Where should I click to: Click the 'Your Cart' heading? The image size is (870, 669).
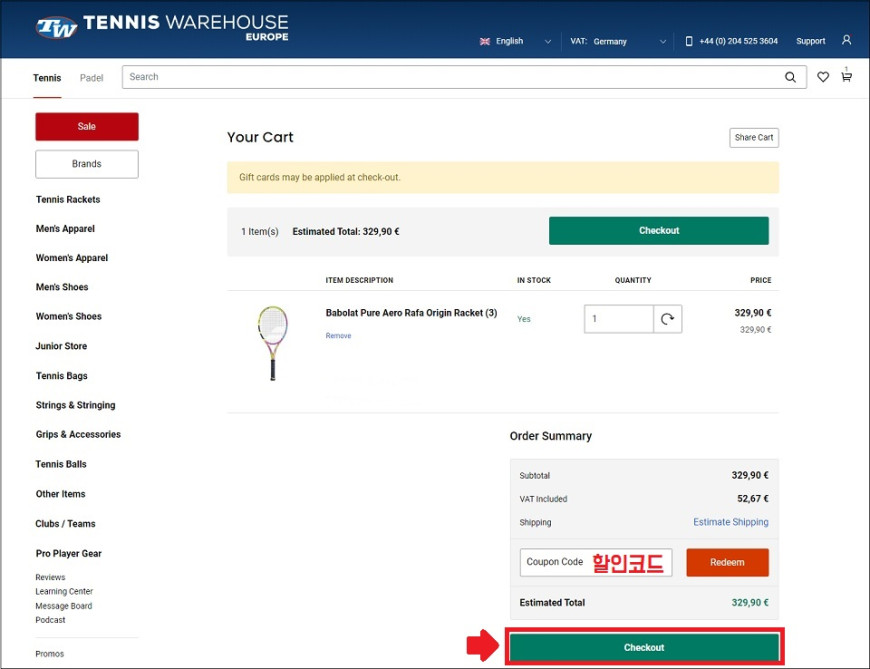point(260,137)
